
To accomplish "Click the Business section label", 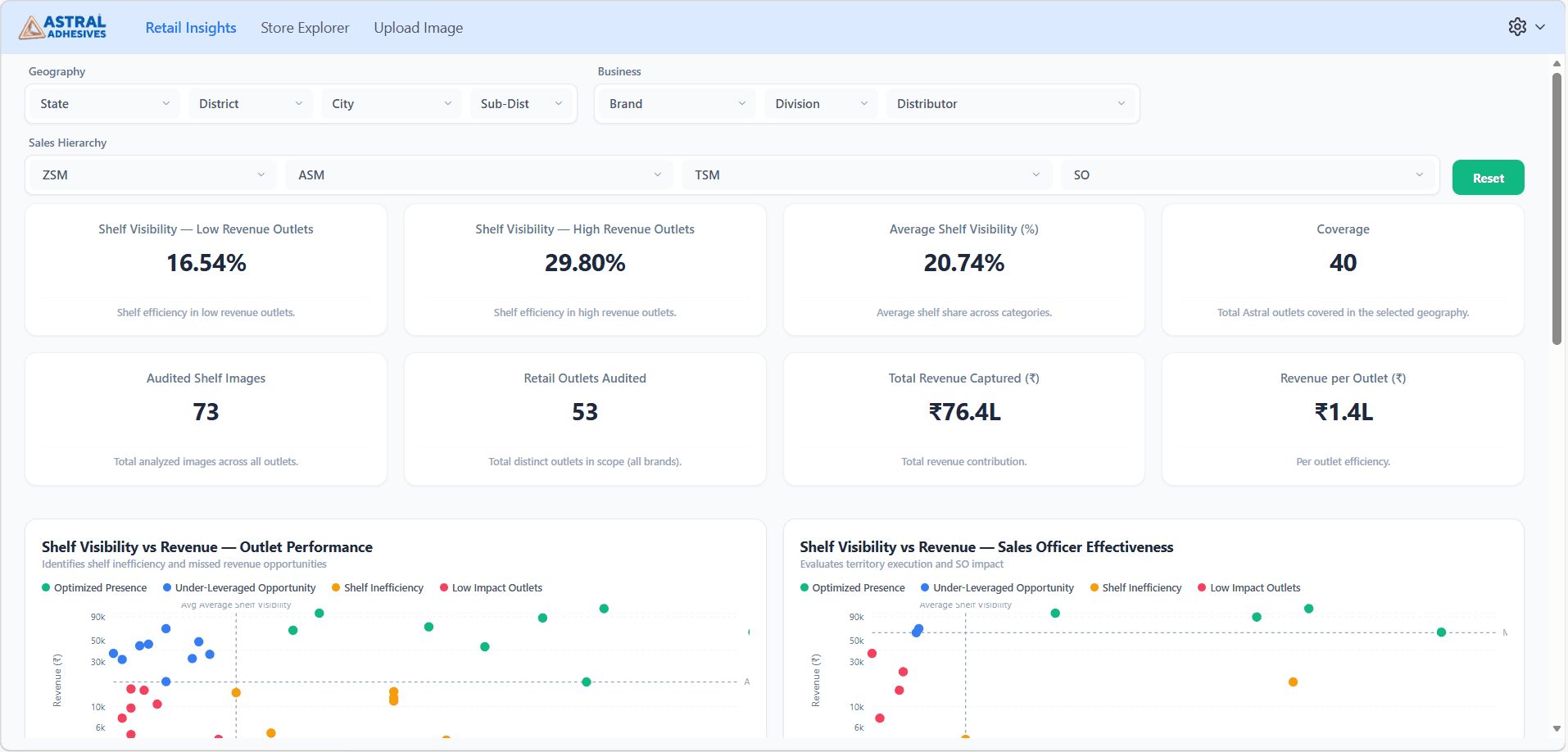I will point(619,72).
